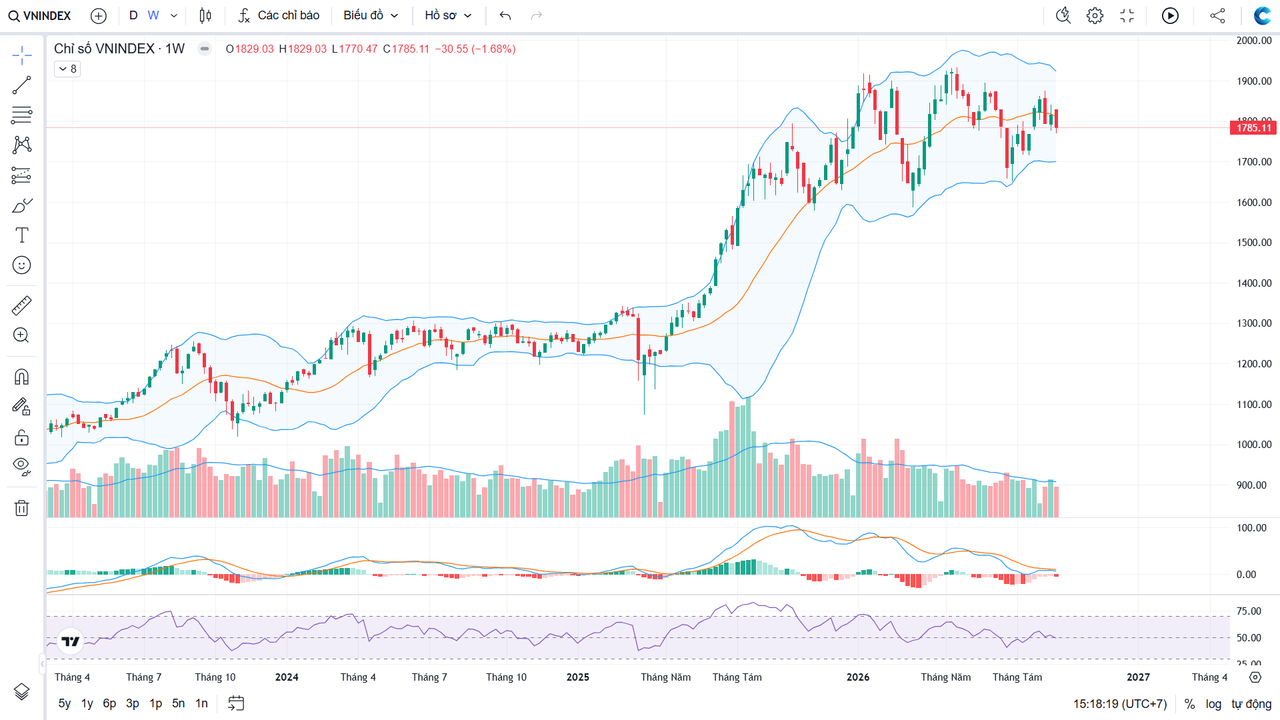The height and width of the screenshot is (720, 1280).
Task: Open time axis settings gear
Action: pyautogui.click(x=1255, y=677)
